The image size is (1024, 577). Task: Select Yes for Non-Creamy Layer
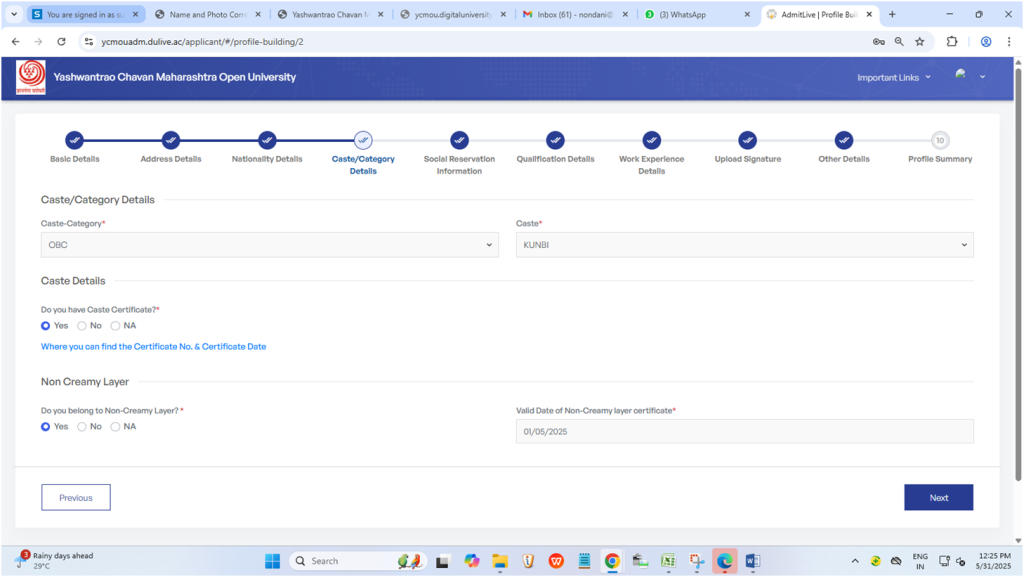(x=46, y=427)
